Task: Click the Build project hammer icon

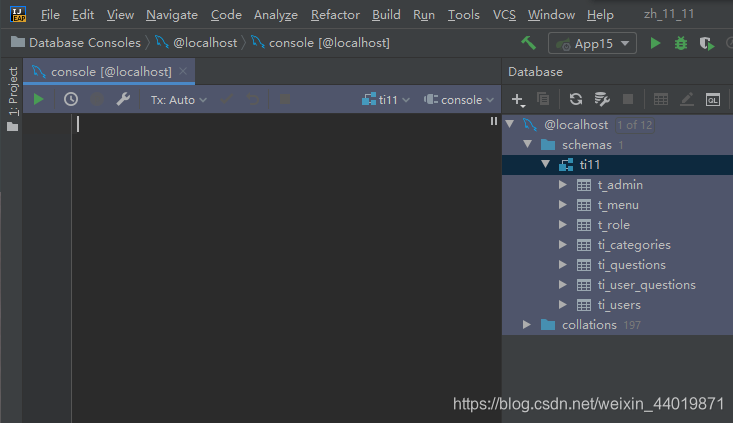Action: coord(529,43)
